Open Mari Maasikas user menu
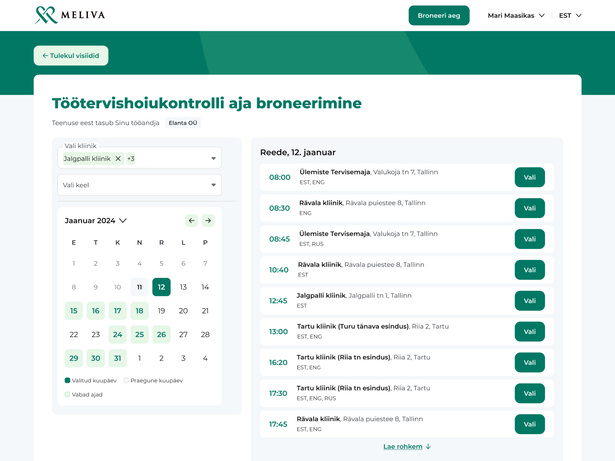615x461 pixels. point(516,16)
